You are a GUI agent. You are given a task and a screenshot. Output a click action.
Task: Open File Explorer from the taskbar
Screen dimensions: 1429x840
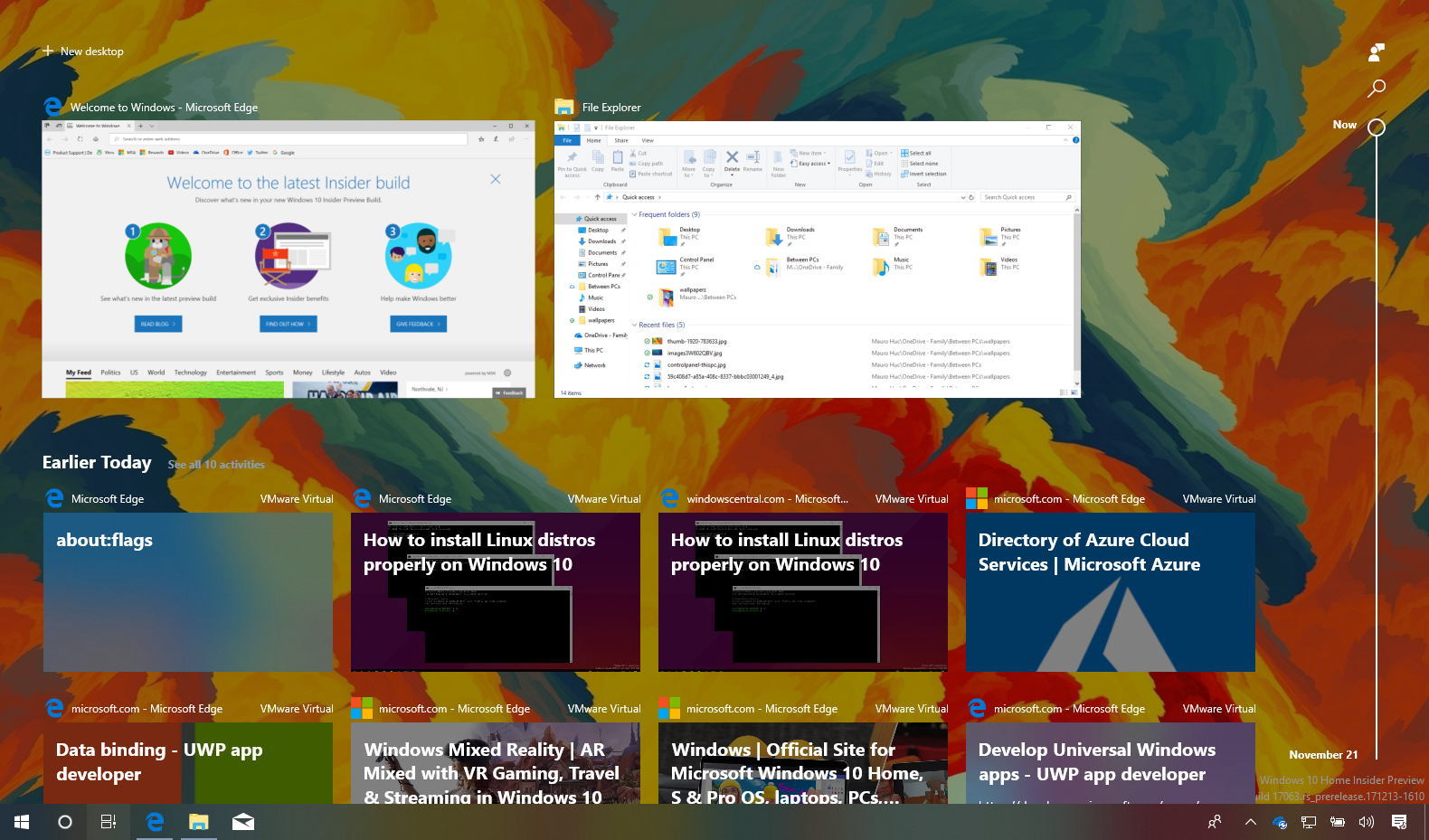click(199, 822)
